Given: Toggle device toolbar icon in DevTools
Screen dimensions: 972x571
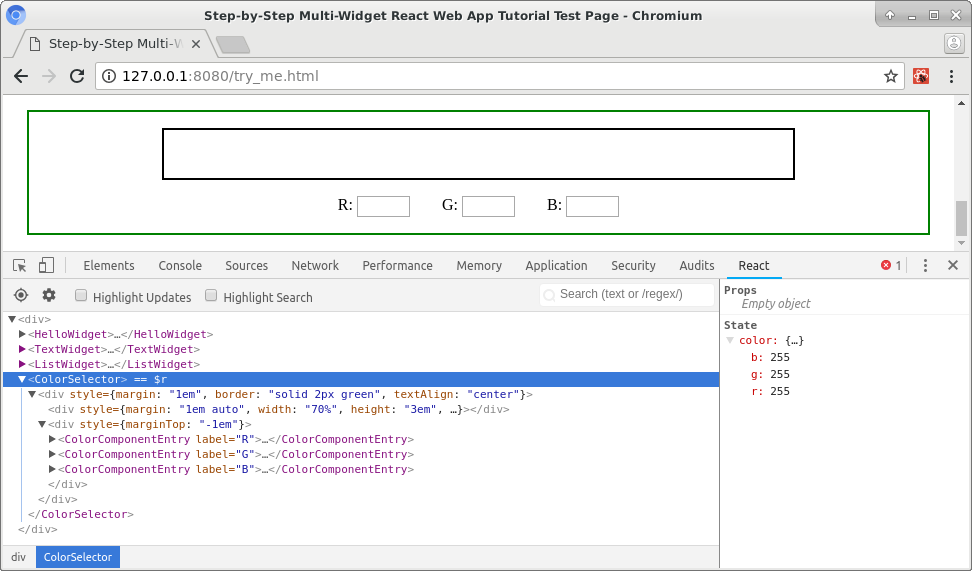Looking at the screenshot, I should 46,265.
